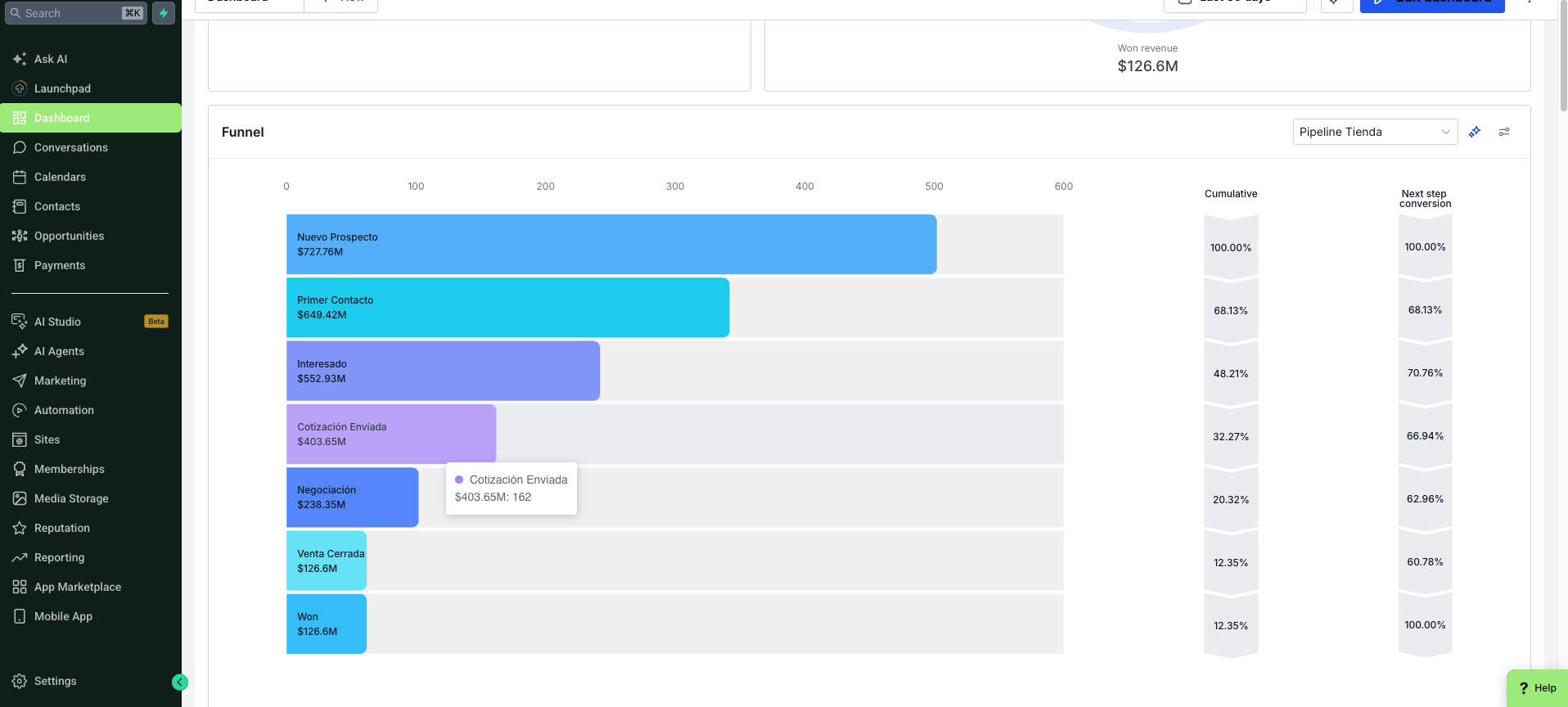The height and width of the screenshot is (707, 1568).
Task: Open Contacts in the sidebar
Action: (90, 206)
